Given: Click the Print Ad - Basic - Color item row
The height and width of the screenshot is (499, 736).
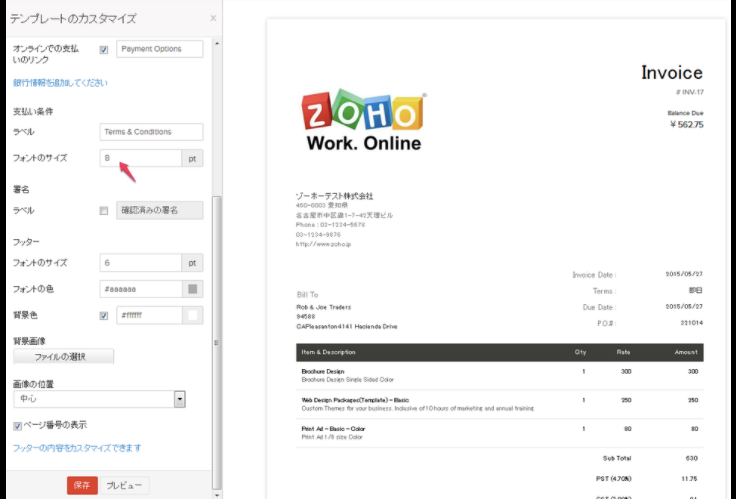Looking at the screenshot, I should click(x=499, y=433).
